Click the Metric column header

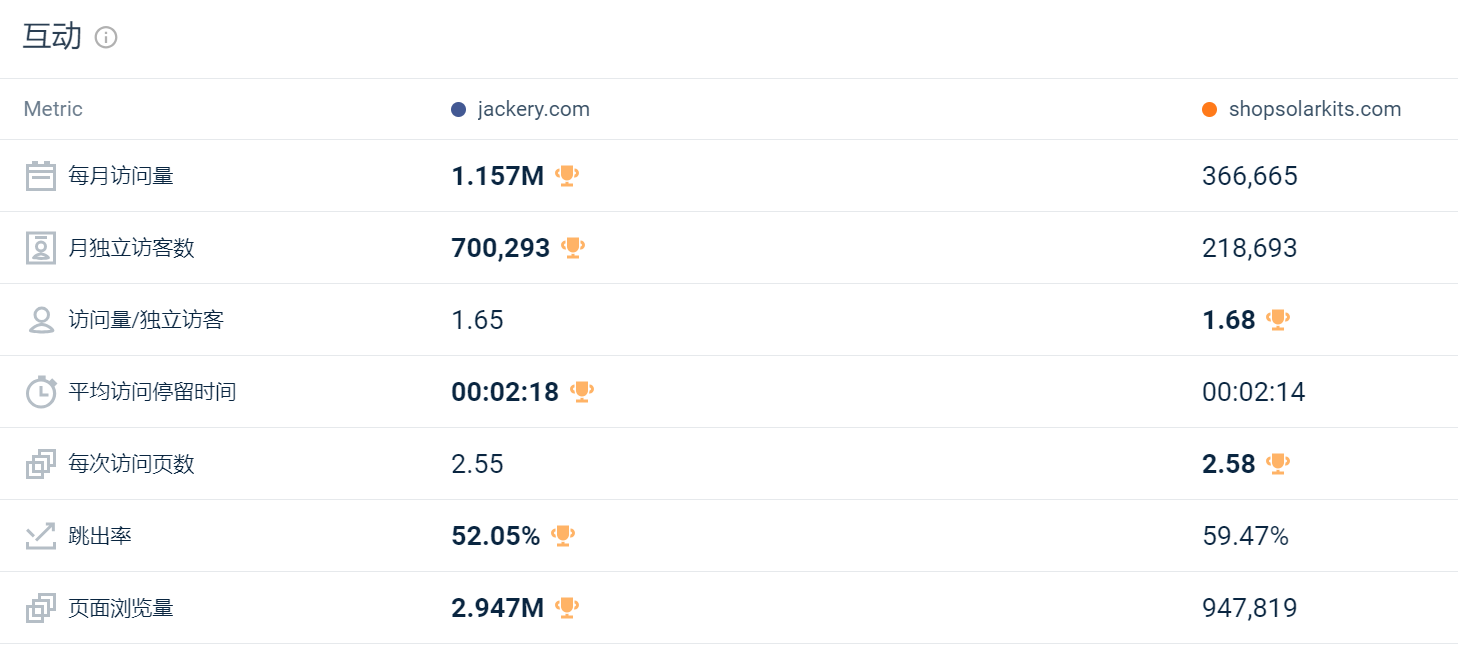coord(53,109)
